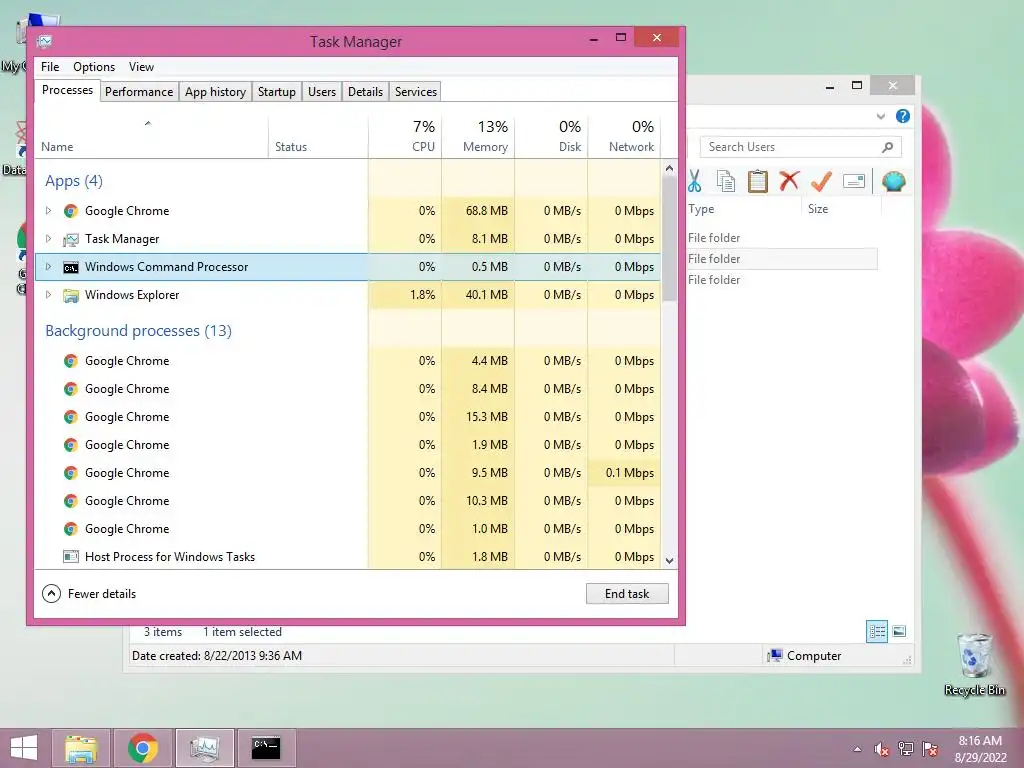The width and height of the screenshot is (1024, 768).
Task: Select the Host Process for Windows Tasks row
Action: tap(347, 556)
